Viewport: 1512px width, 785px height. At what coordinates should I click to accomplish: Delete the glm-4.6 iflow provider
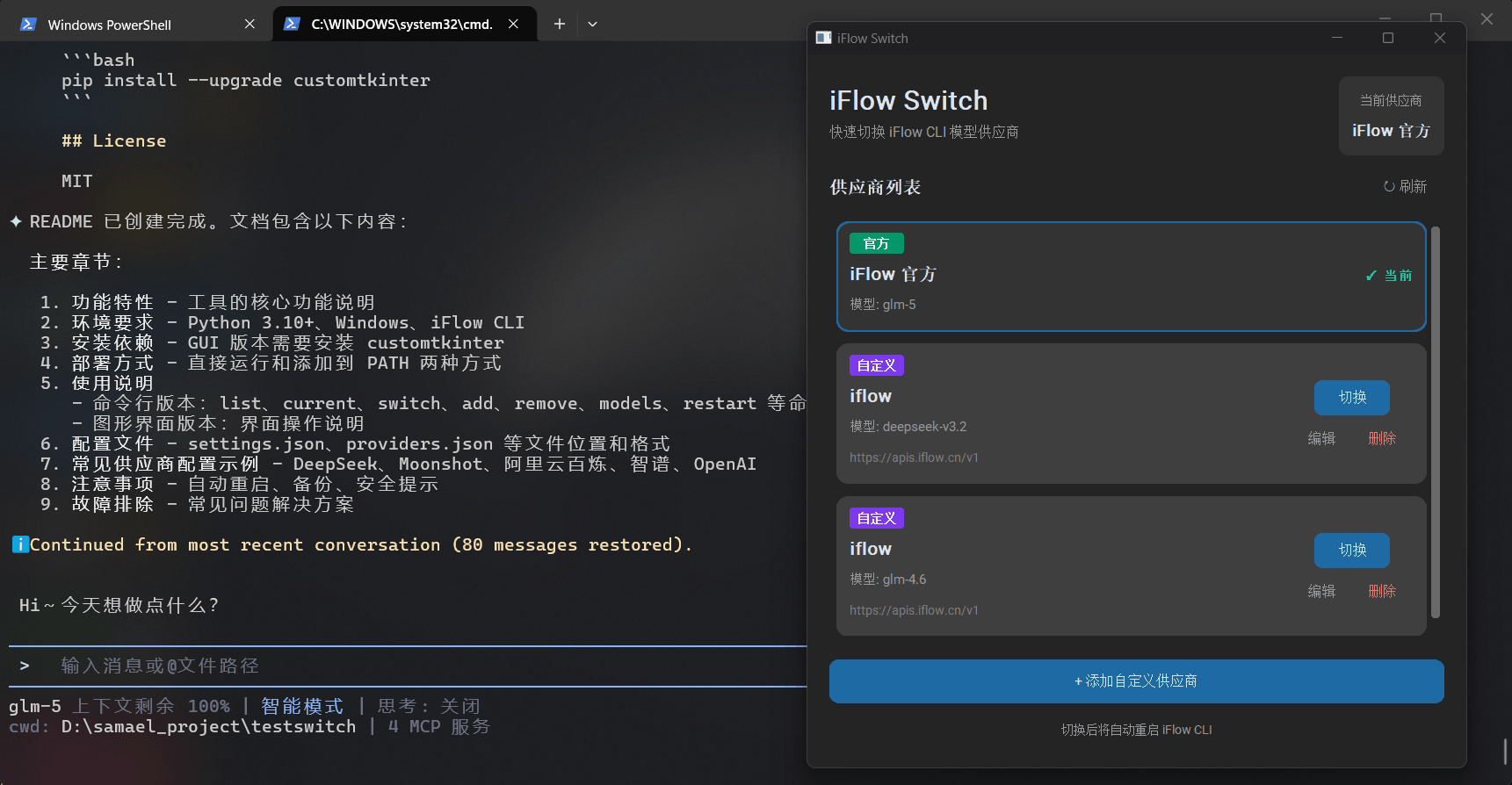click(1382, 591)
